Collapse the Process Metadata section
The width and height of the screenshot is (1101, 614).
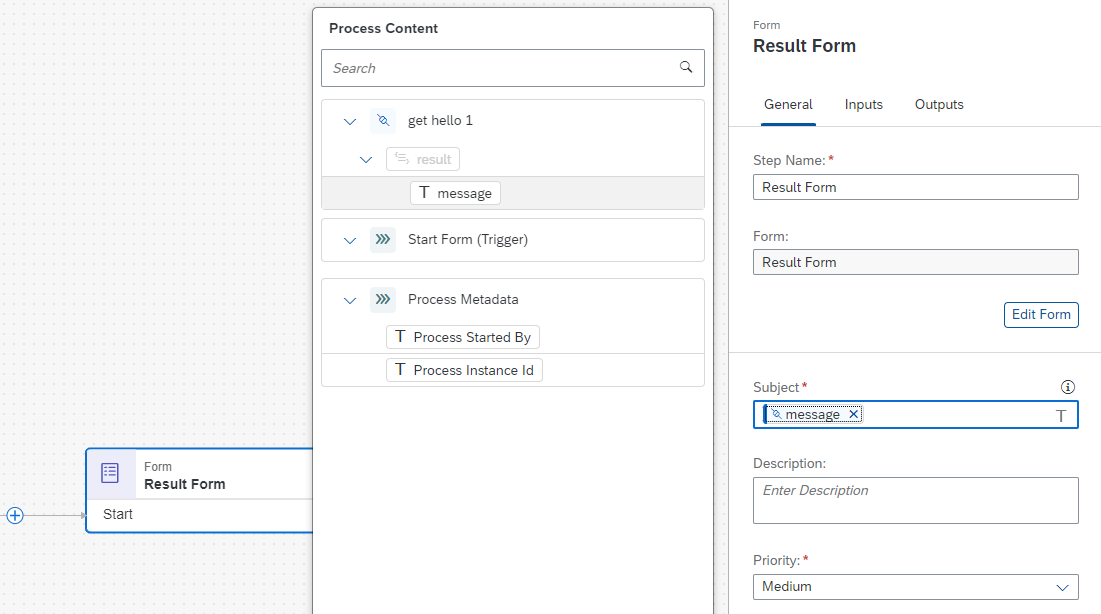pyautogui.click(x=350, y=300)
